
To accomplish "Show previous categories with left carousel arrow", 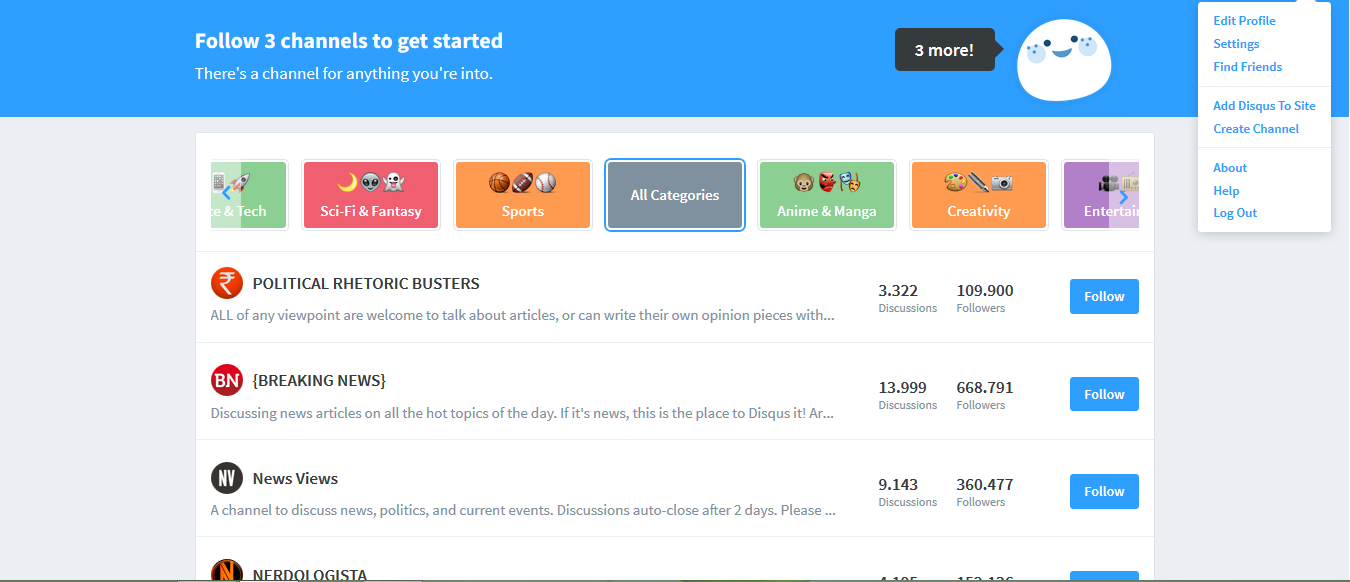I will (226, 195).
